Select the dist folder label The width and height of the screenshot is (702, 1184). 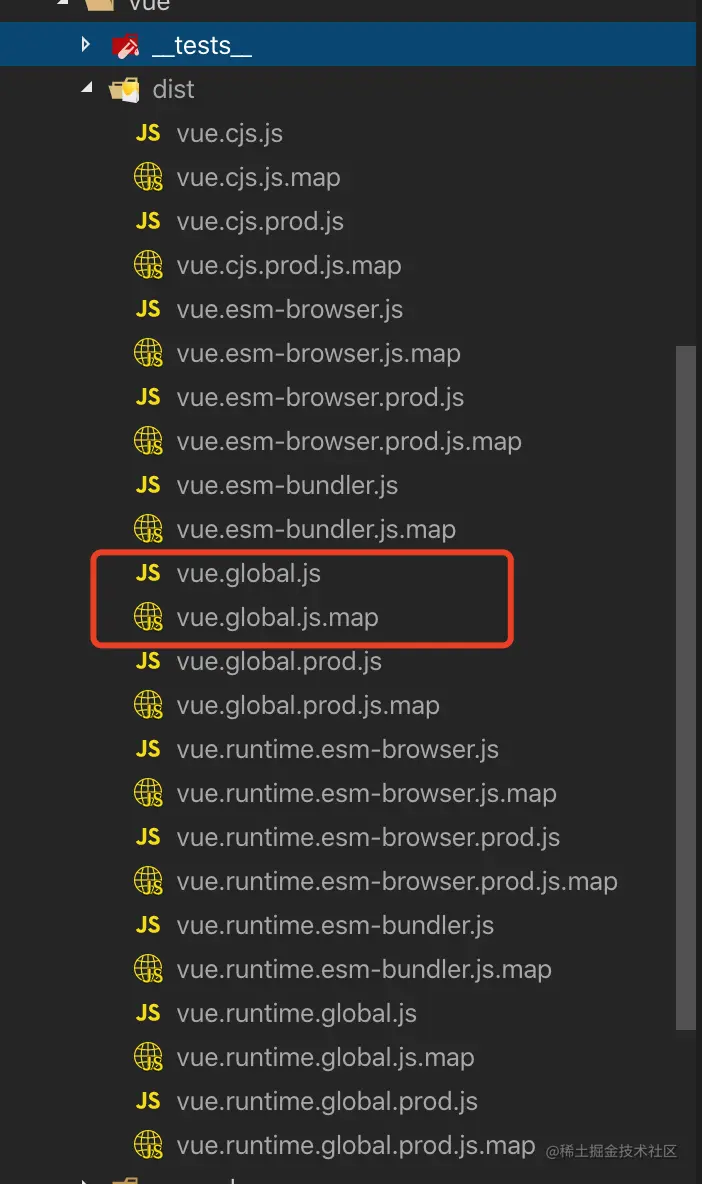click(173, 89)
